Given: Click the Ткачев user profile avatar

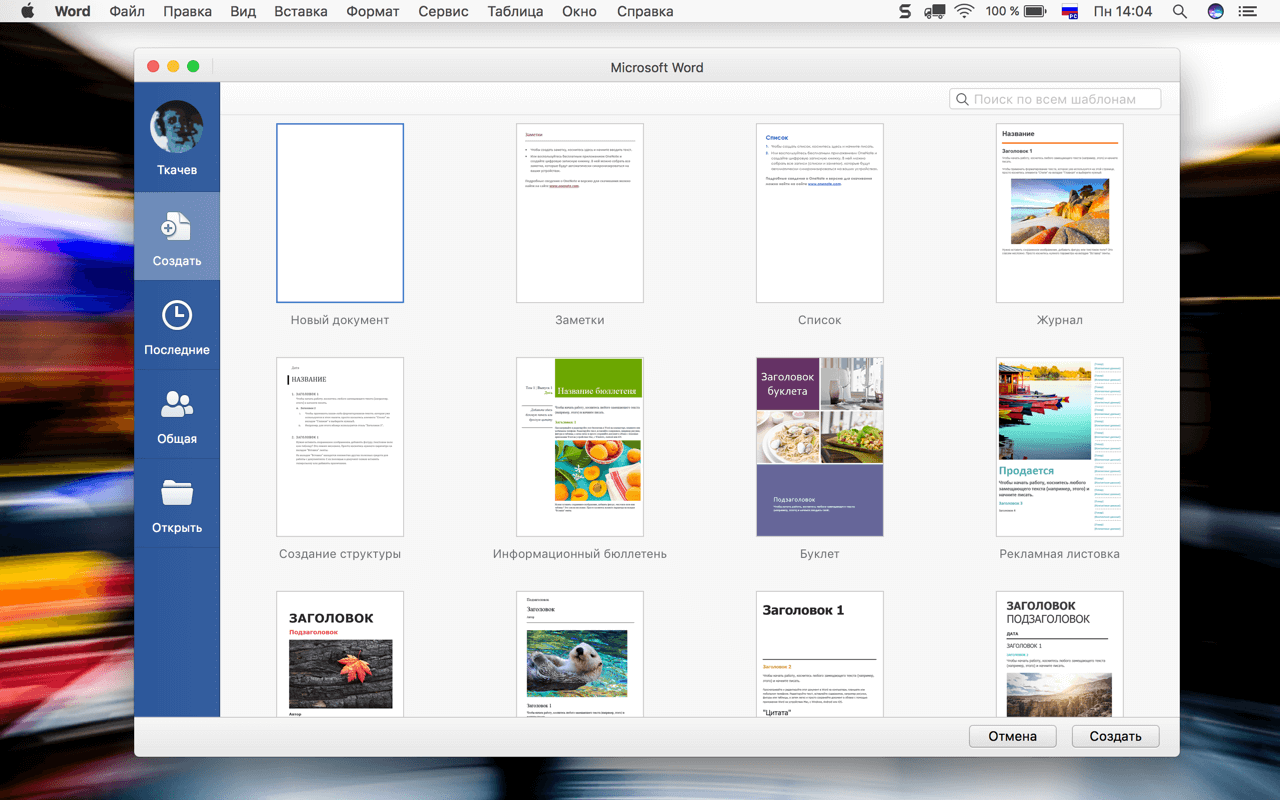Looking at the screenshot, I should click(x=177, y=127).
